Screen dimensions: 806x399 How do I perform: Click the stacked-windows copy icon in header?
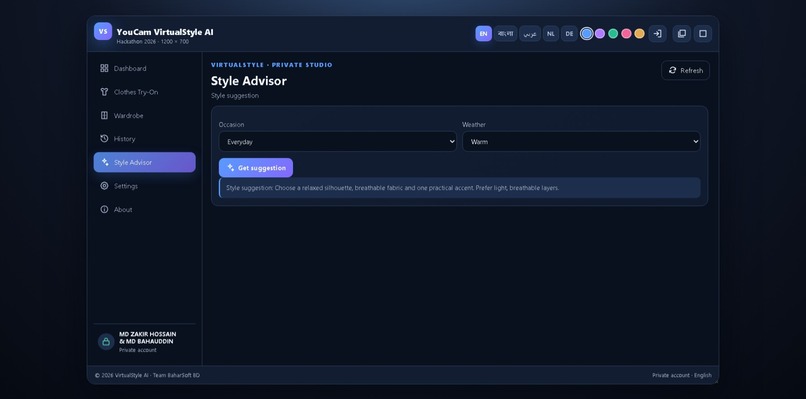coord(682,34)
